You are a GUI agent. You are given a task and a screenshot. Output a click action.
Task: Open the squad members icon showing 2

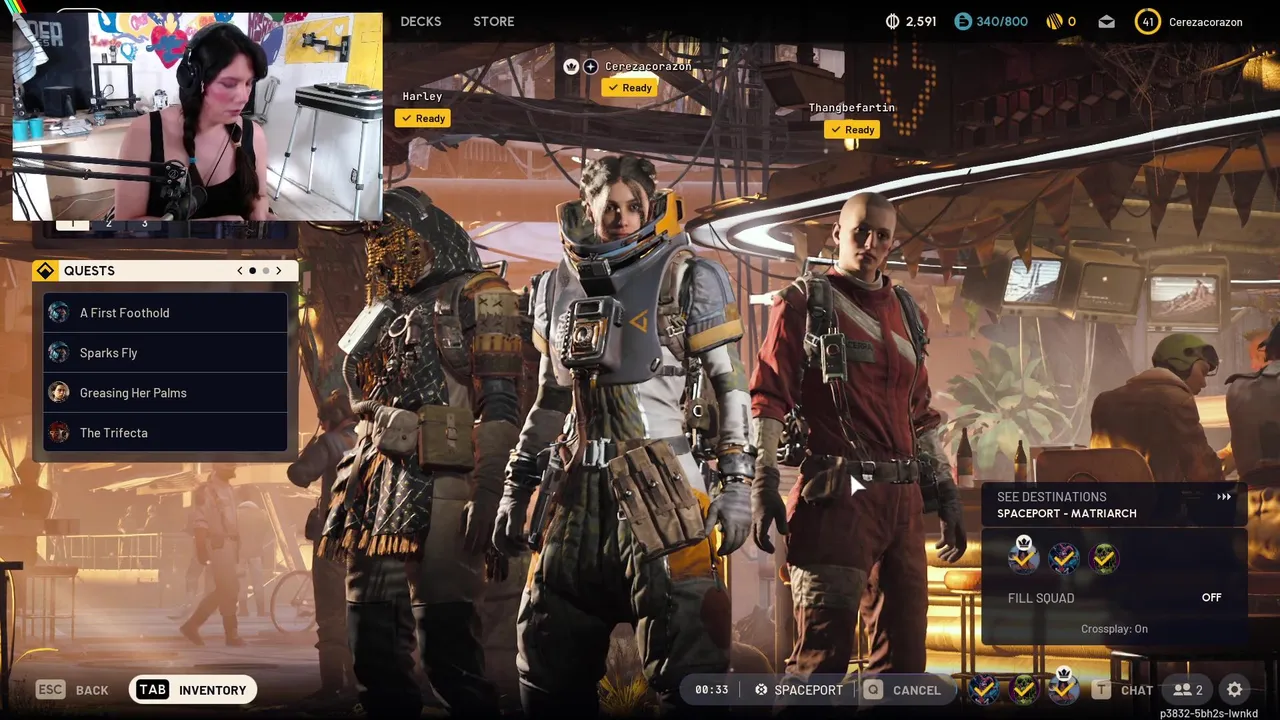1187,689
